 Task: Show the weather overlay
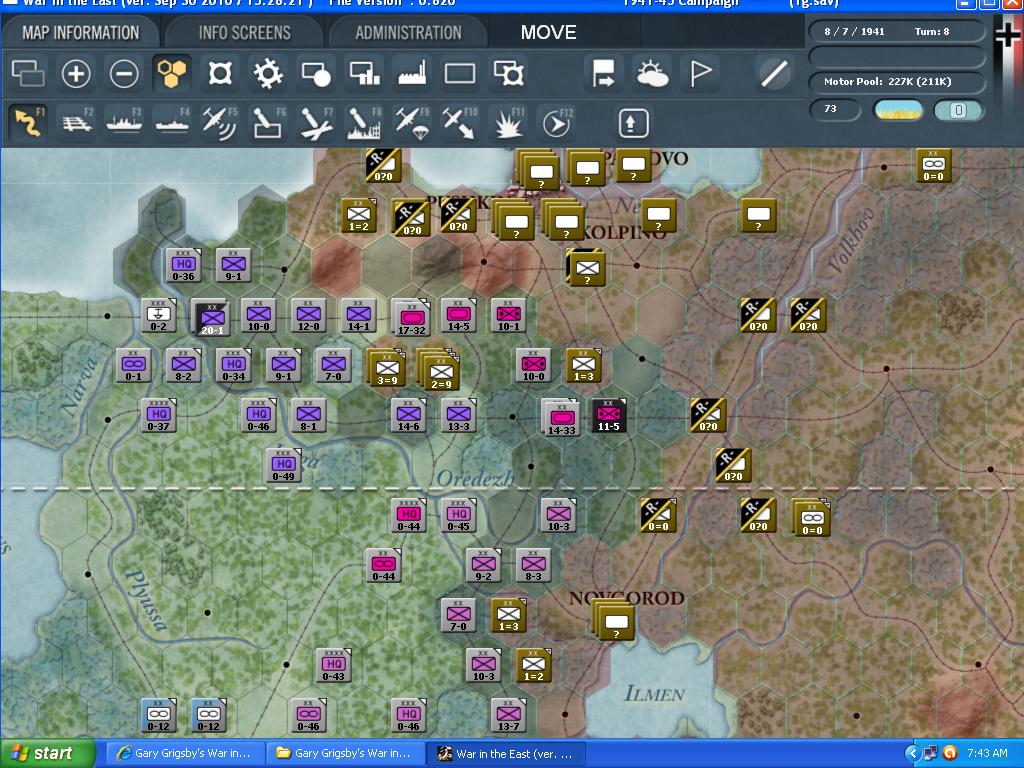[652, 73]
